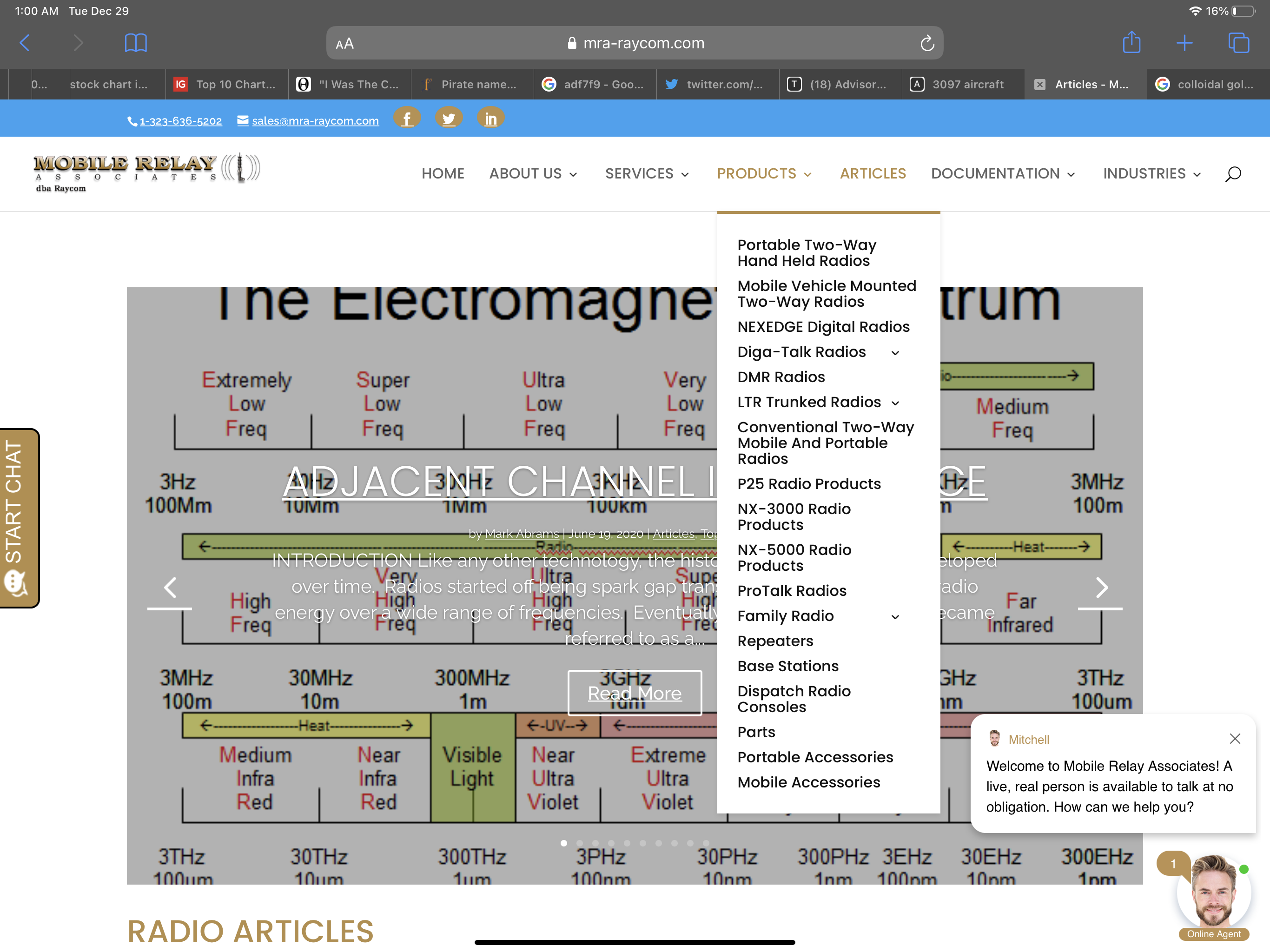Screen dimensions: 1270x952
Task: Expand SERVICES menu
Action: pos(647,173)
